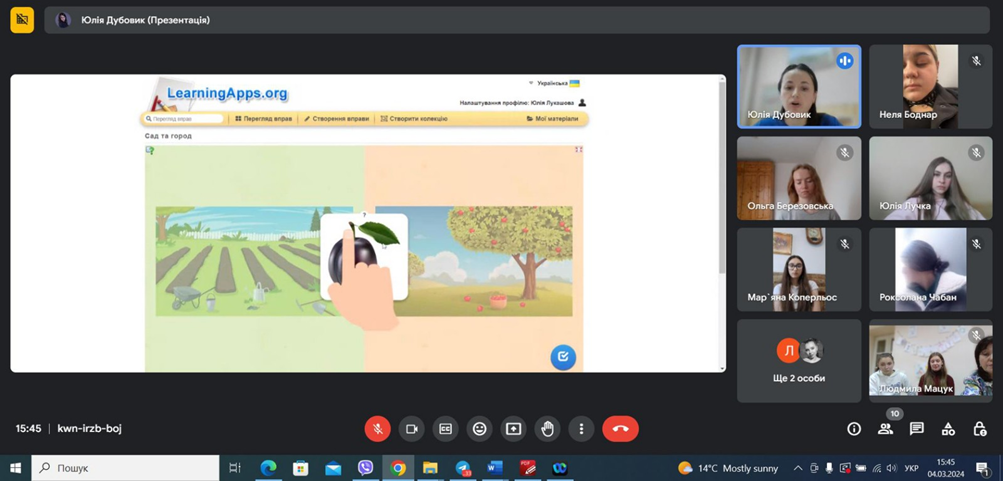
Task: Click the exercise search field
Action: click(184, 118)
